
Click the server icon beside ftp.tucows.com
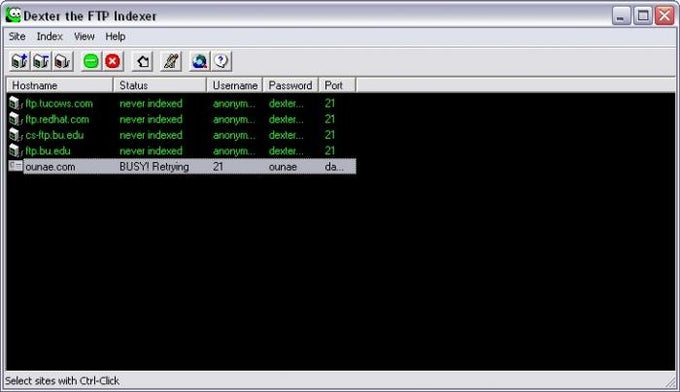16,103
